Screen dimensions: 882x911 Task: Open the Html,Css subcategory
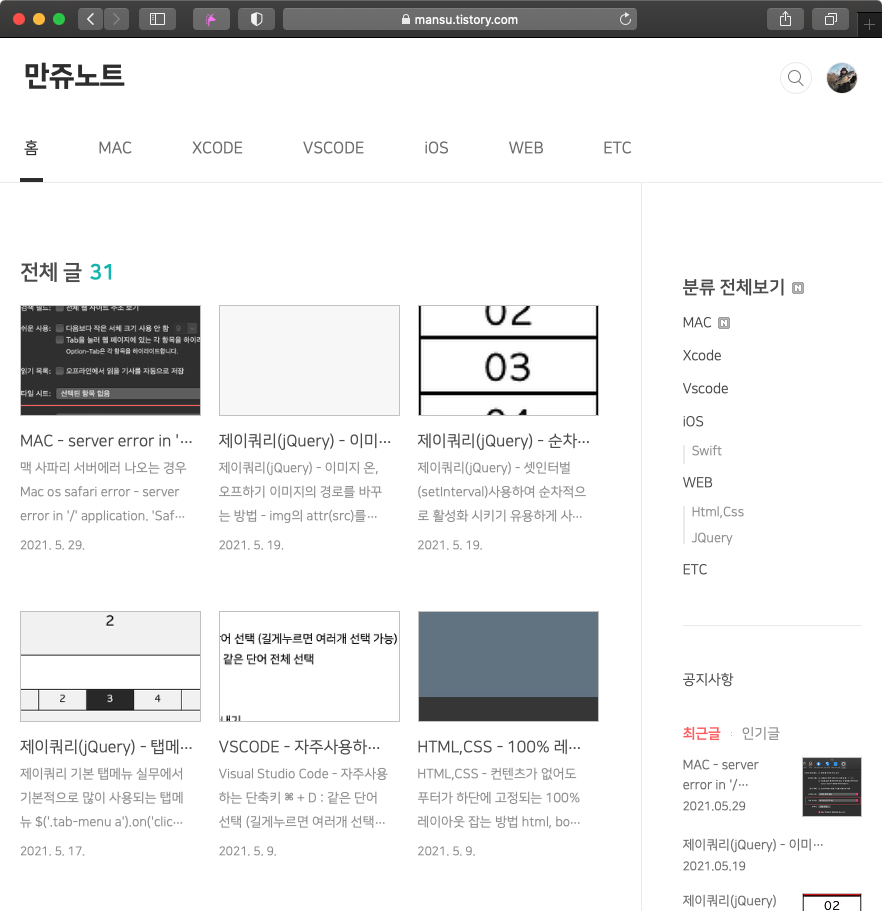(718, 512)
